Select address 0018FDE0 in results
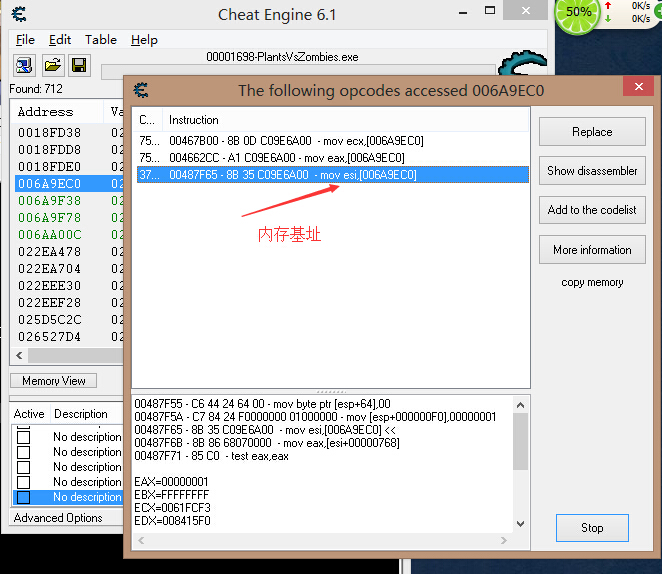 click(49, 167)
